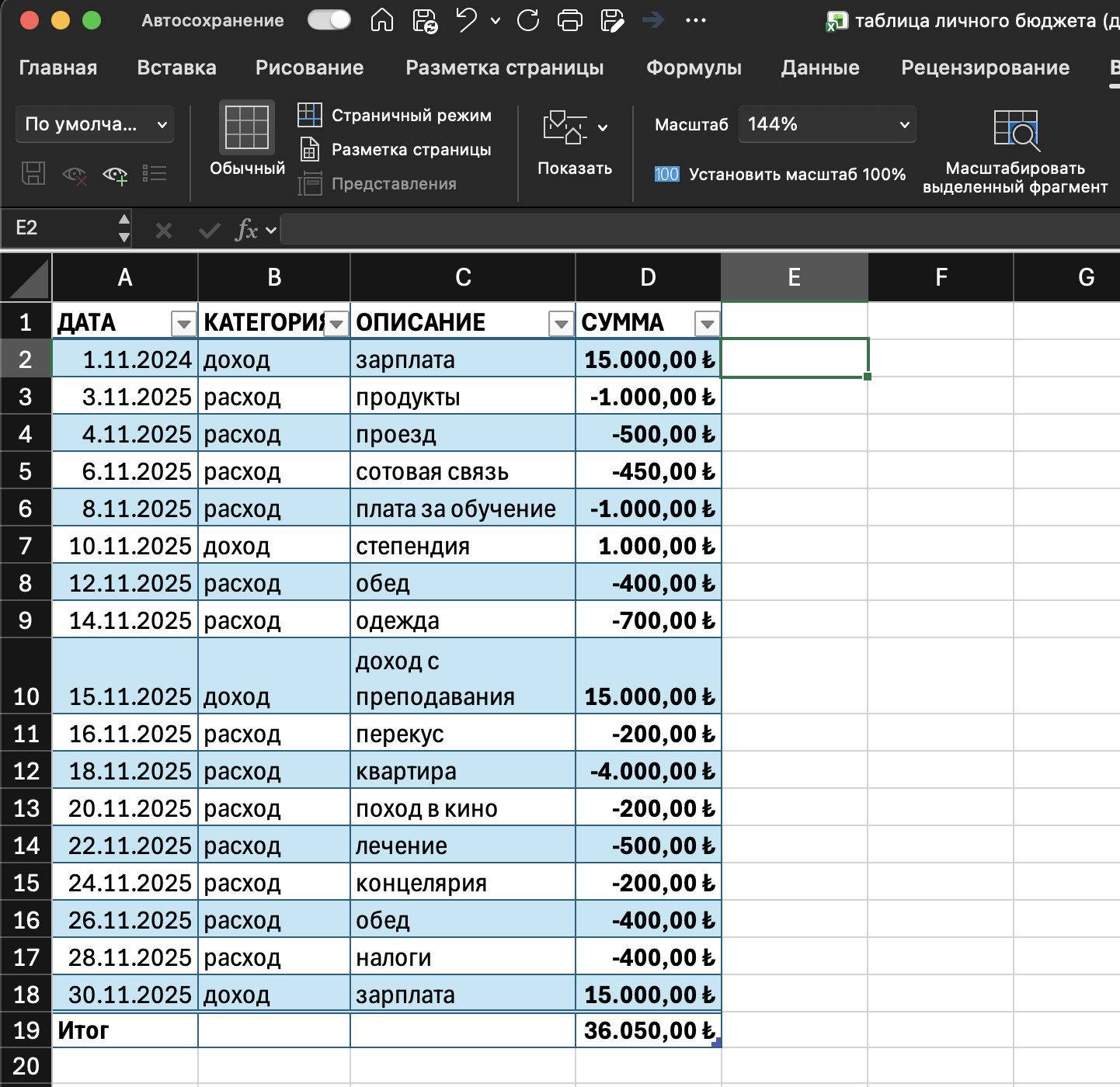Open the По умолчанию sheet view dropdown
This screenshot has height=1087, width=1120.
[94, 124]
